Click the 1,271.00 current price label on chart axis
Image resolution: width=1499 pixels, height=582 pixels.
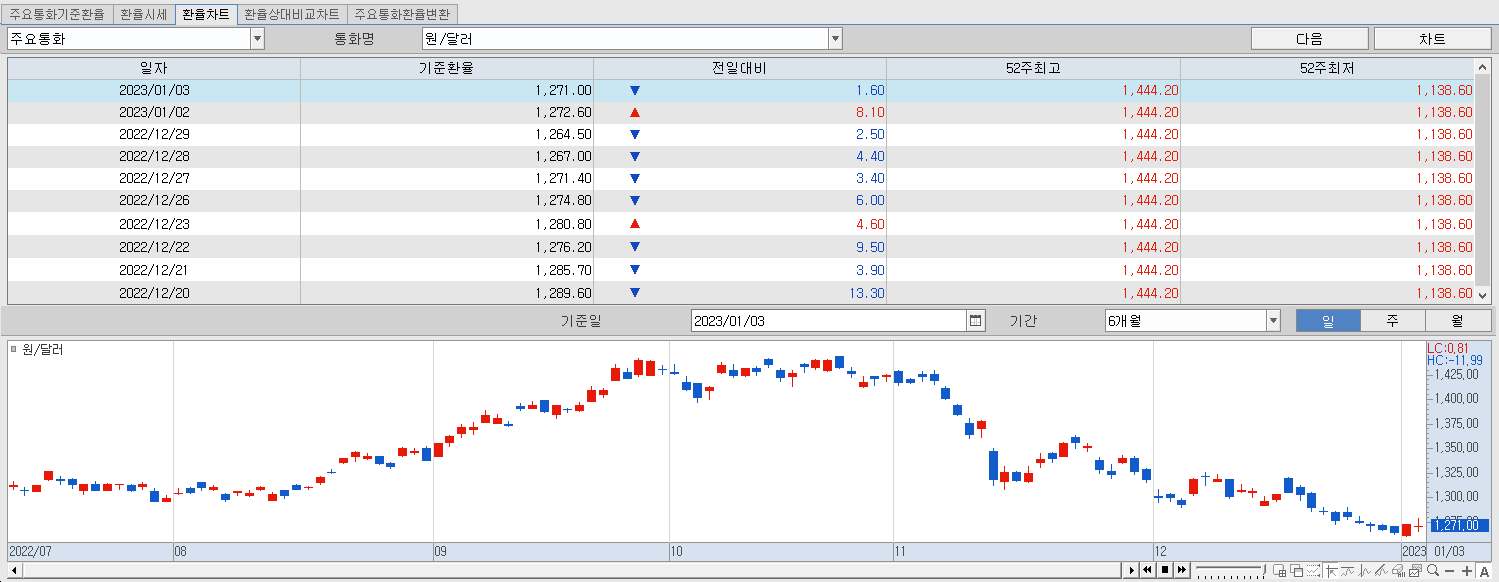coord(1461,524)
